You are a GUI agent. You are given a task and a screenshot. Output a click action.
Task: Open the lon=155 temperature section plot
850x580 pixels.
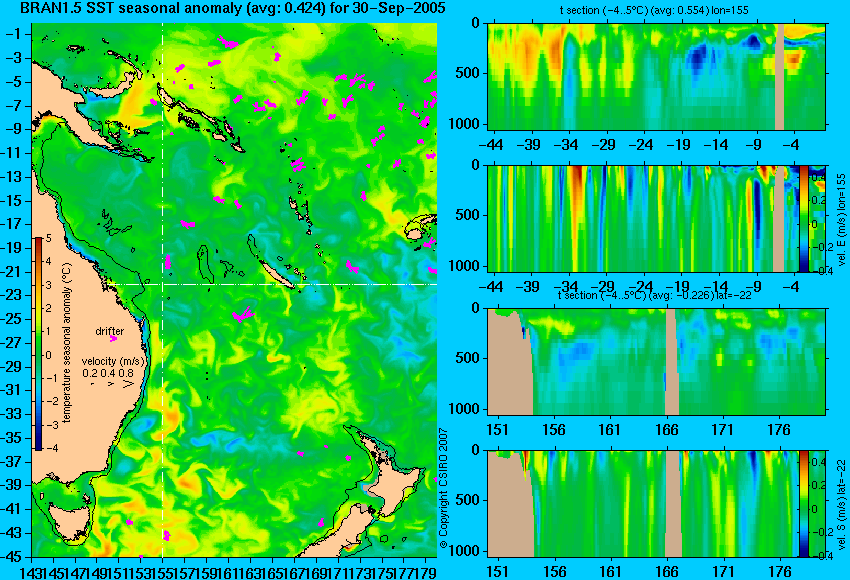click(656, 76)
